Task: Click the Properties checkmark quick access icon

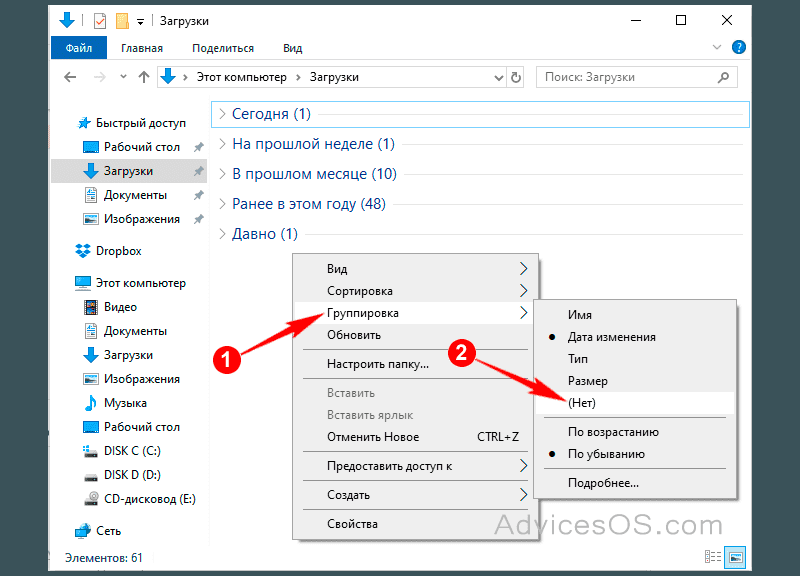Action: click(100, 21)
